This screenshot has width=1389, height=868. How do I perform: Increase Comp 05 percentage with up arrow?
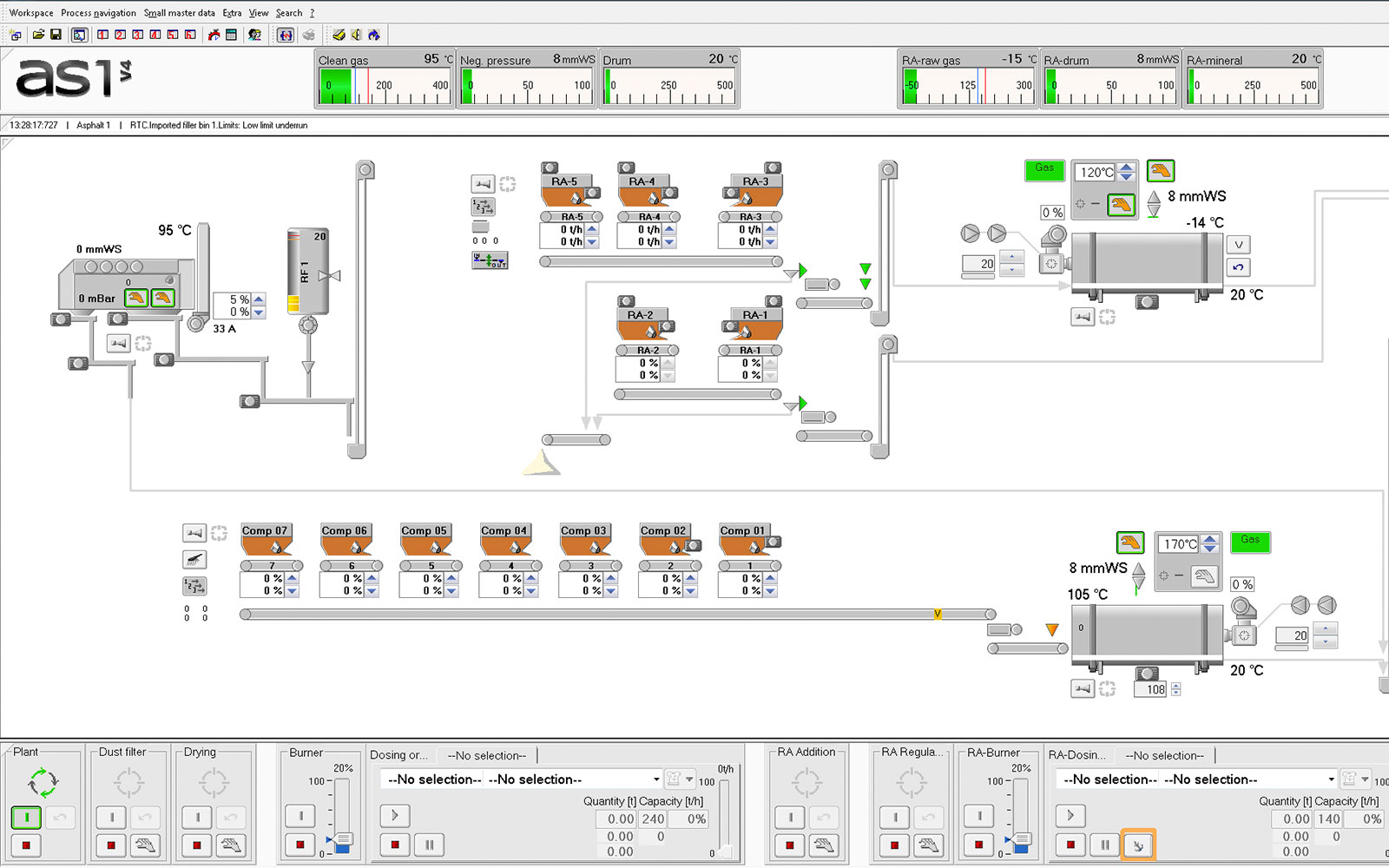[x=451, y=578]
